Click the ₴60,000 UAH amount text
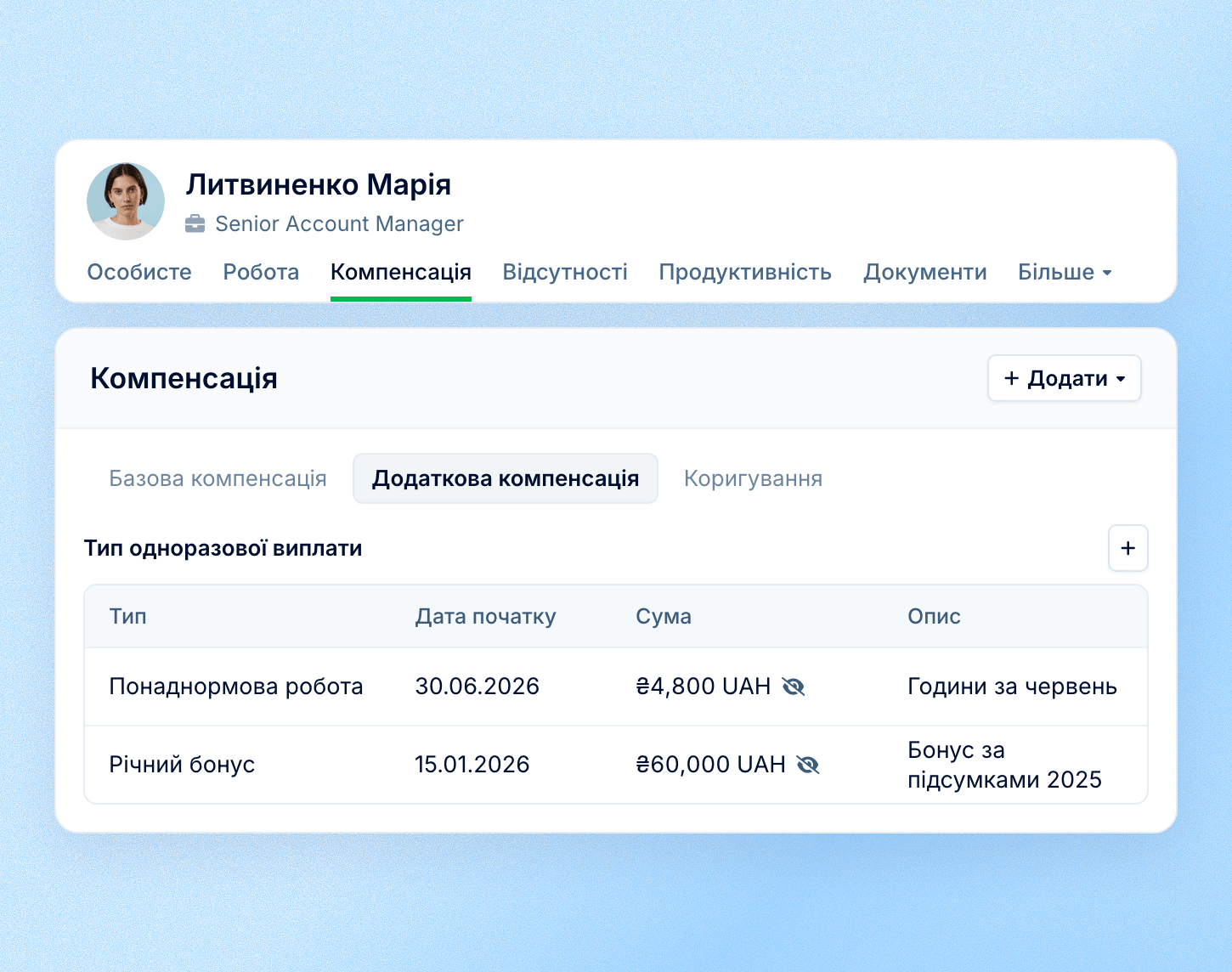Screen dimensions: 1232x972 pyautogui.click(x=710, y=765)
